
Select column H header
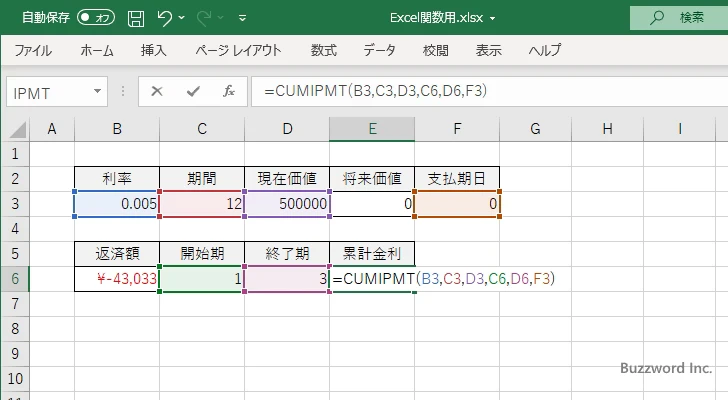[607, 129]
